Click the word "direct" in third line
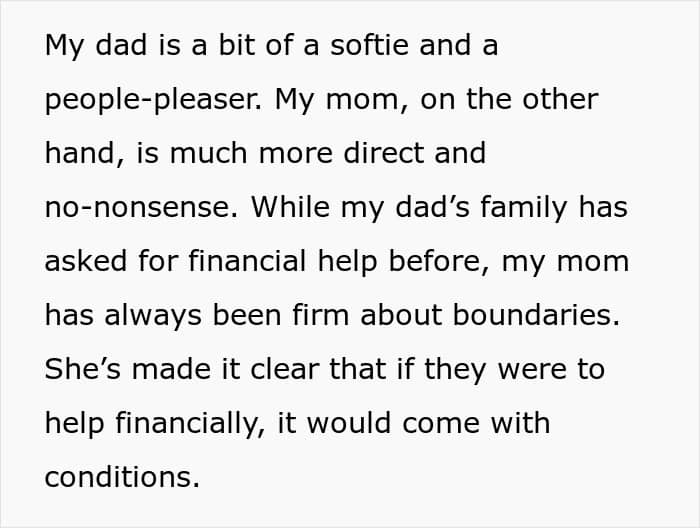Image resolution: width=700 pixels, height=528 pixels. 384,153
